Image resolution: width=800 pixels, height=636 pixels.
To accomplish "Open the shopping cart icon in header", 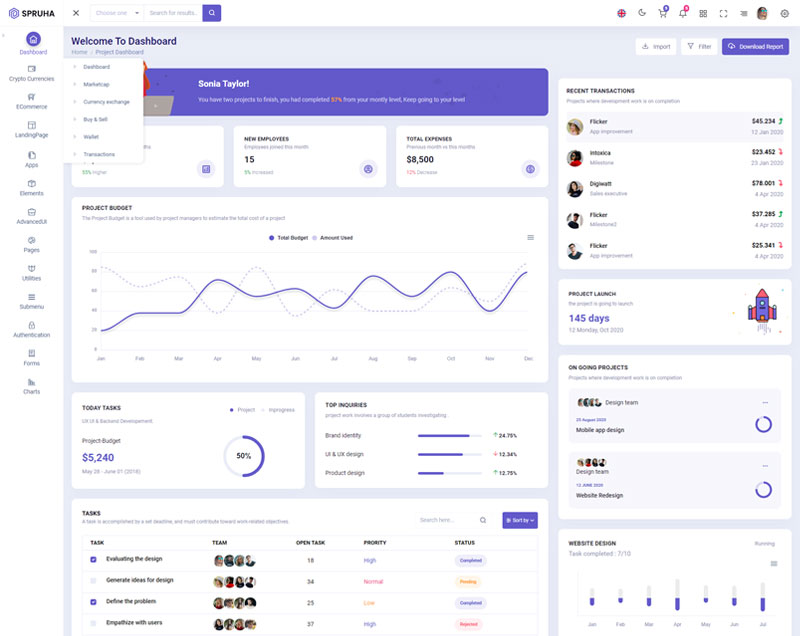I will (662, 13).
